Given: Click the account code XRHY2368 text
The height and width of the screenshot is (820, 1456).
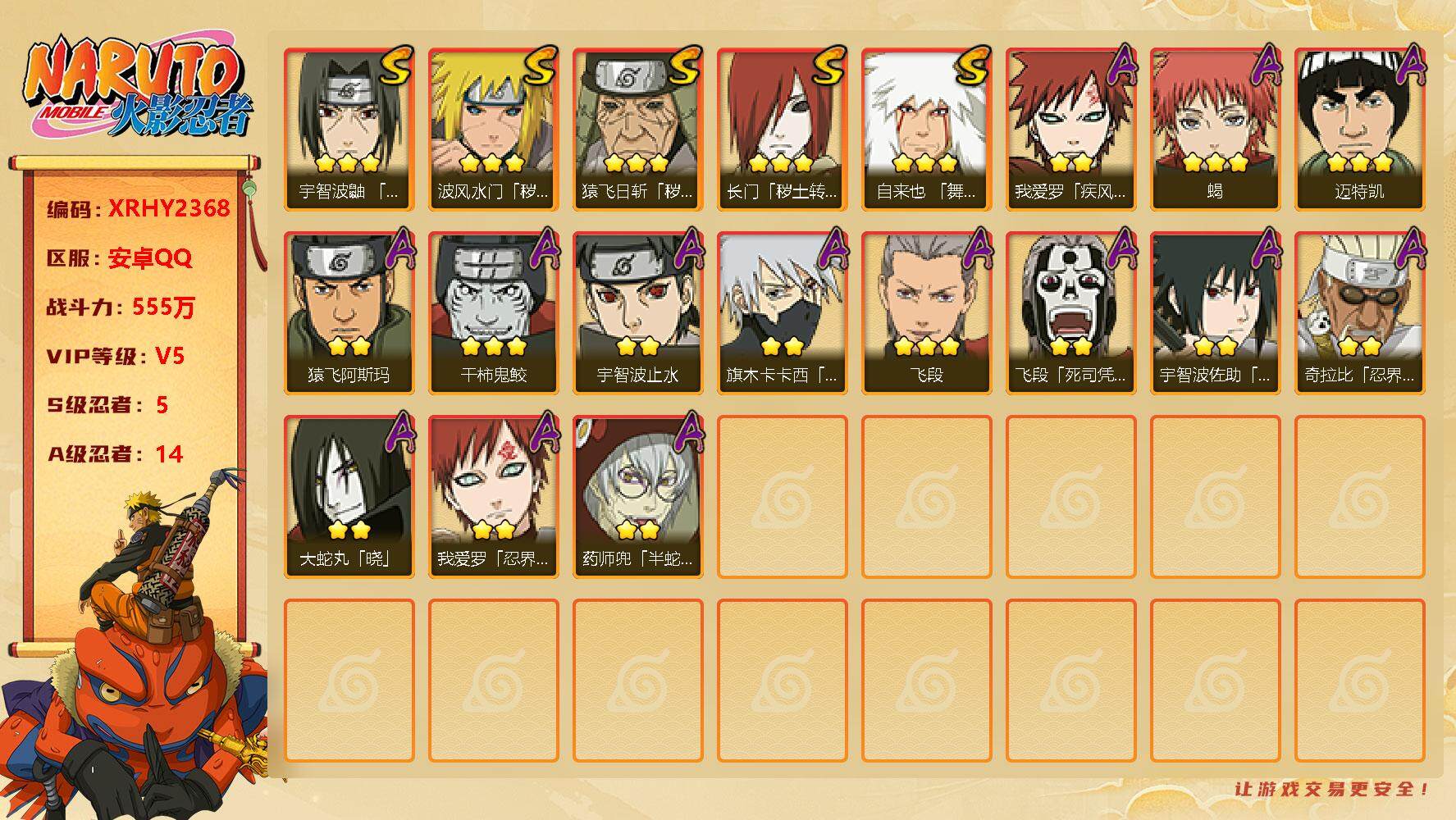Looking at the screenshot, I should click(169, 208).
